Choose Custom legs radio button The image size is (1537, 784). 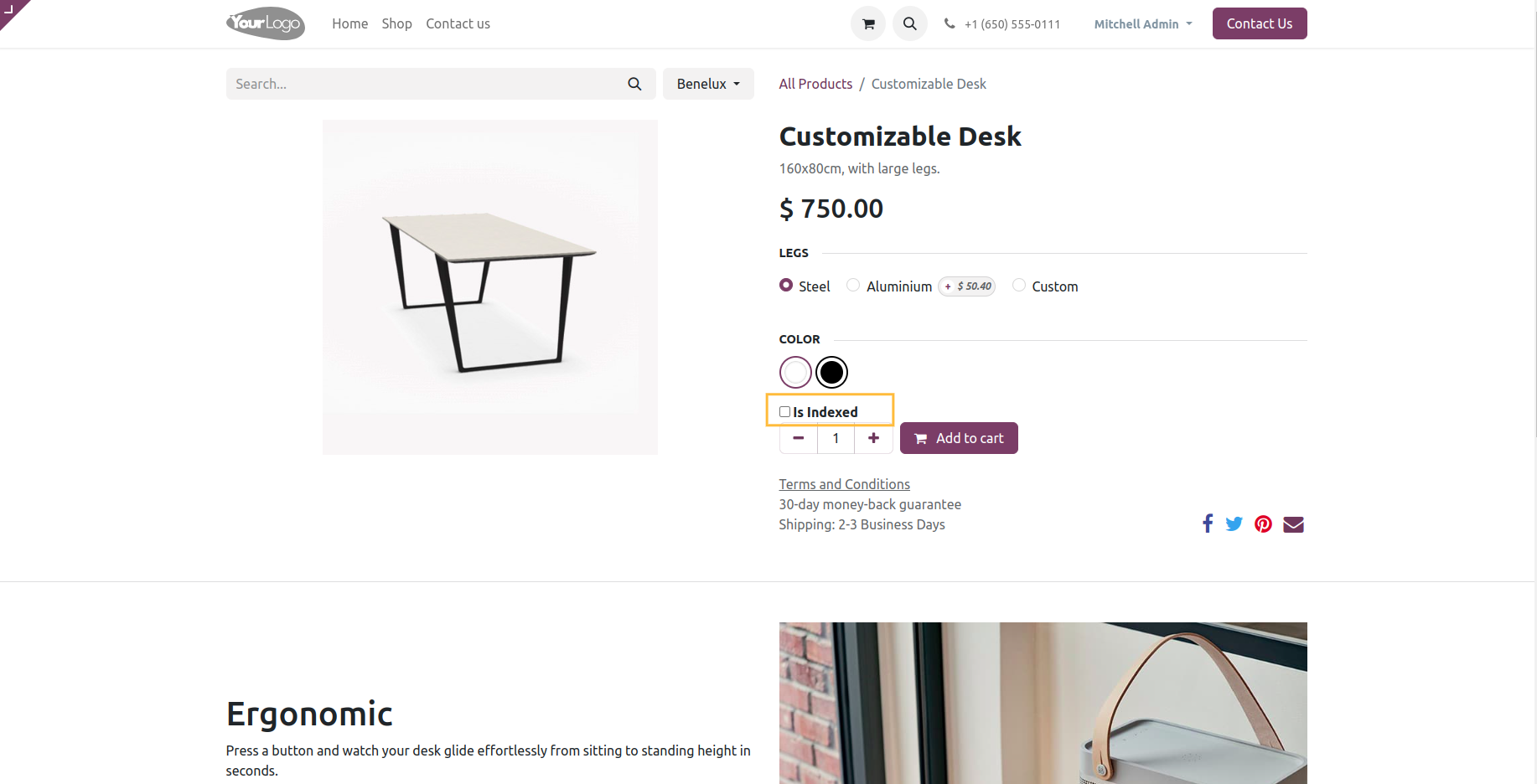coord(1019,286)
